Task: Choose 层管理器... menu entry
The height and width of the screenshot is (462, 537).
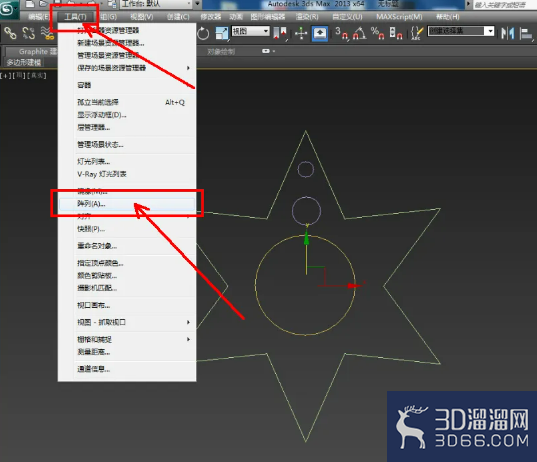Action: (127, 127)
